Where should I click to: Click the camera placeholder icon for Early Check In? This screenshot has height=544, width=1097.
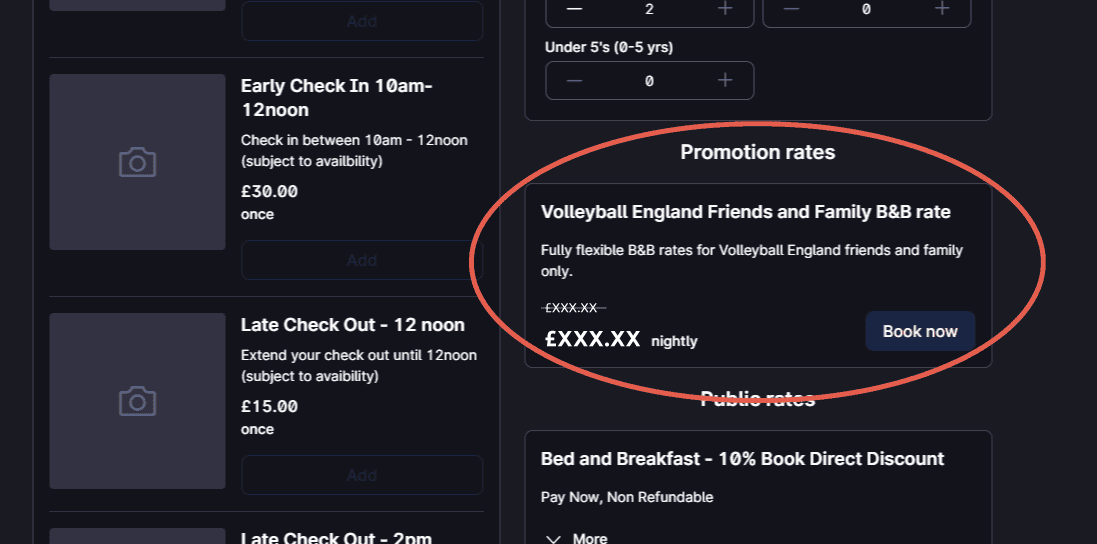(137, 162)
